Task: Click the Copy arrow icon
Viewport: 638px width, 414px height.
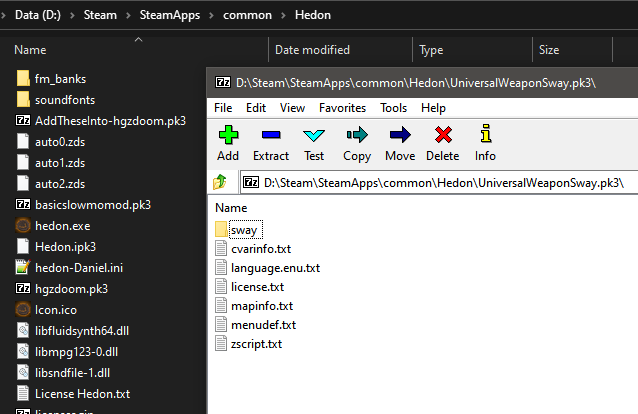Action: pyautogui.click(x=357, y=135)
